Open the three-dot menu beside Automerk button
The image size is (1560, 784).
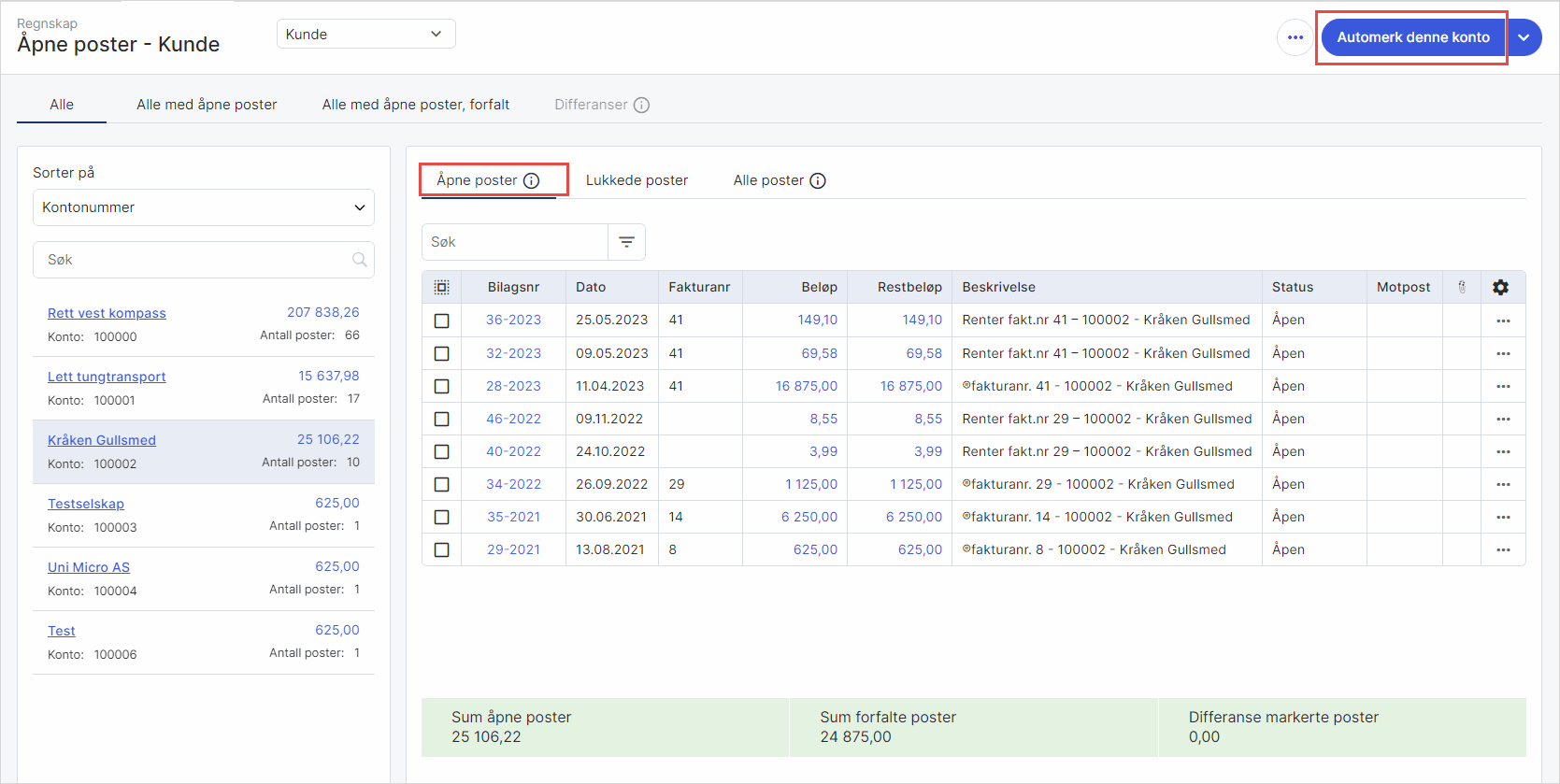pyautogui.click(x=1295, y=37)
